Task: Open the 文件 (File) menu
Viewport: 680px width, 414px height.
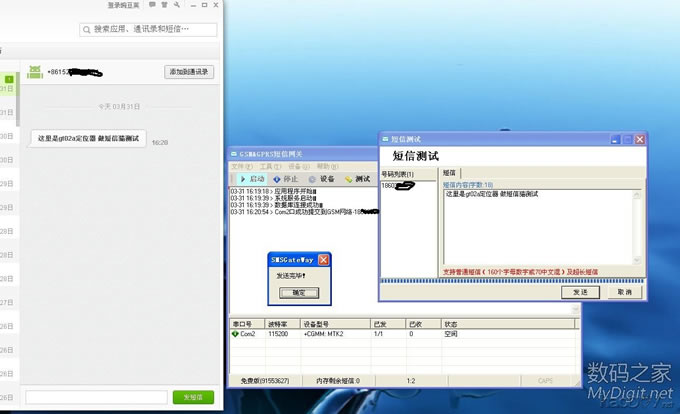Action: [x=242, y=166]
